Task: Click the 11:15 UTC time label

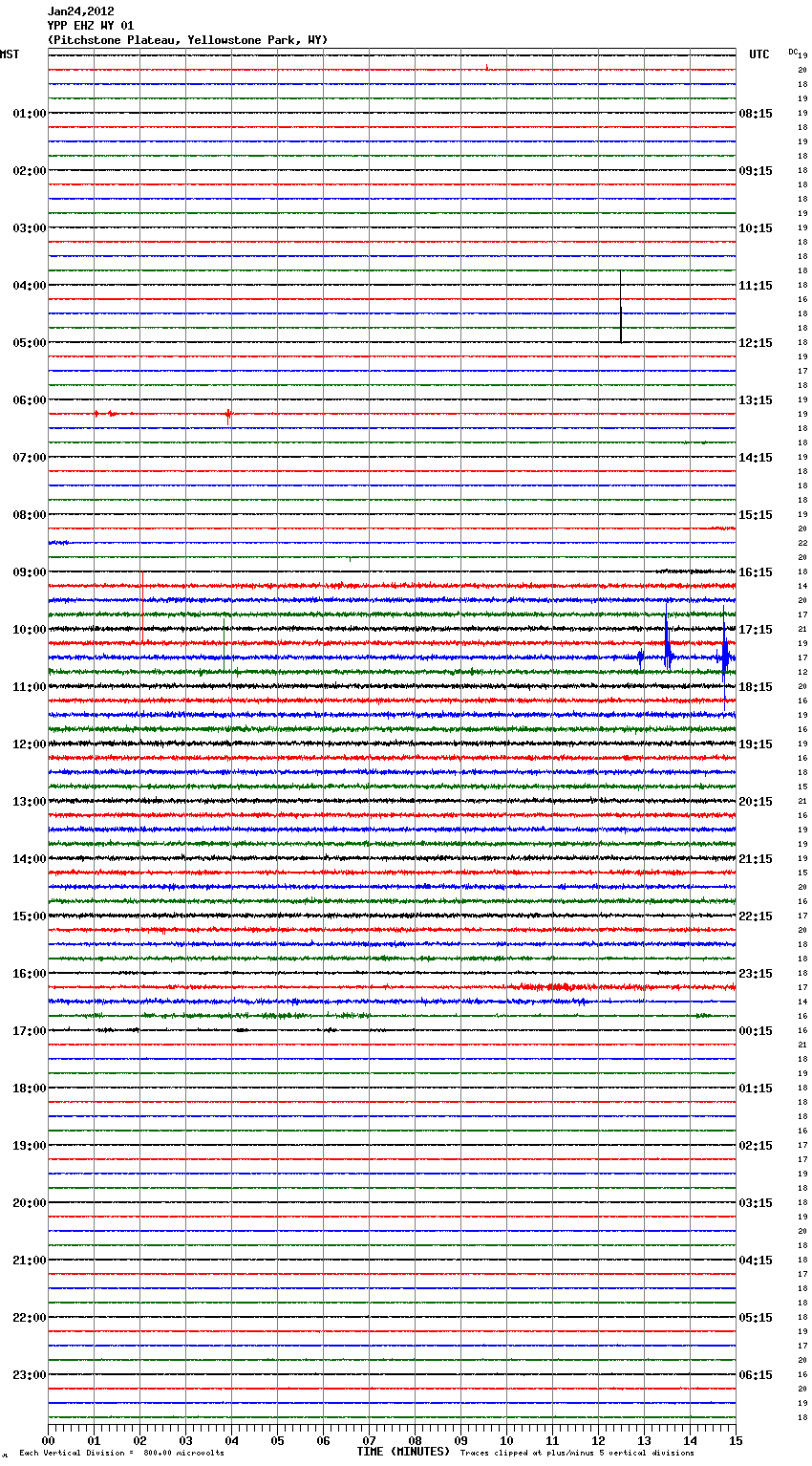Action: click(x=756, y=286)
